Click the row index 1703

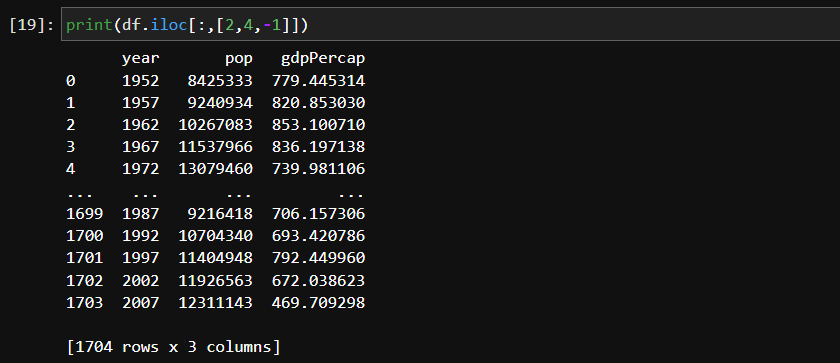85,303
